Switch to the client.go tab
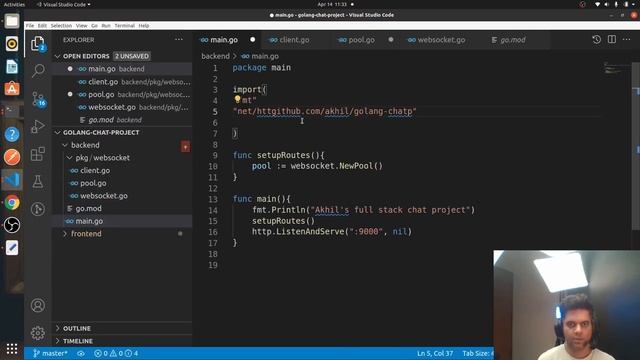 (x=294, y=40)
